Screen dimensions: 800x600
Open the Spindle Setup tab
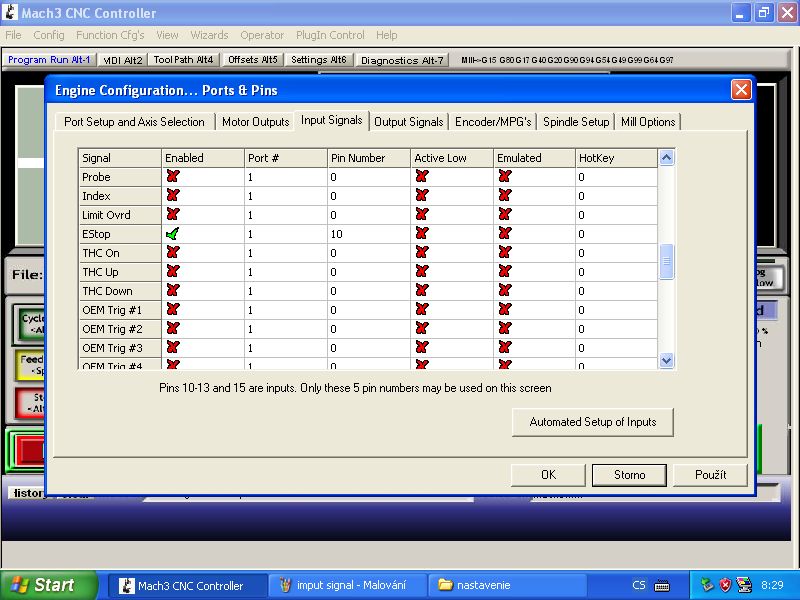pyautogui.click(x=576, y=122)
